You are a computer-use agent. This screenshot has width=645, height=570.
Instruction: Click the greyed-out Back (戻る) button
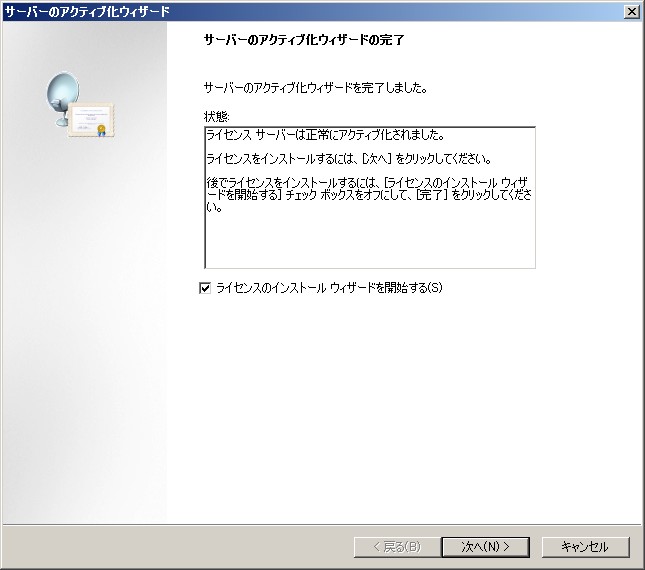click(395, 547)
